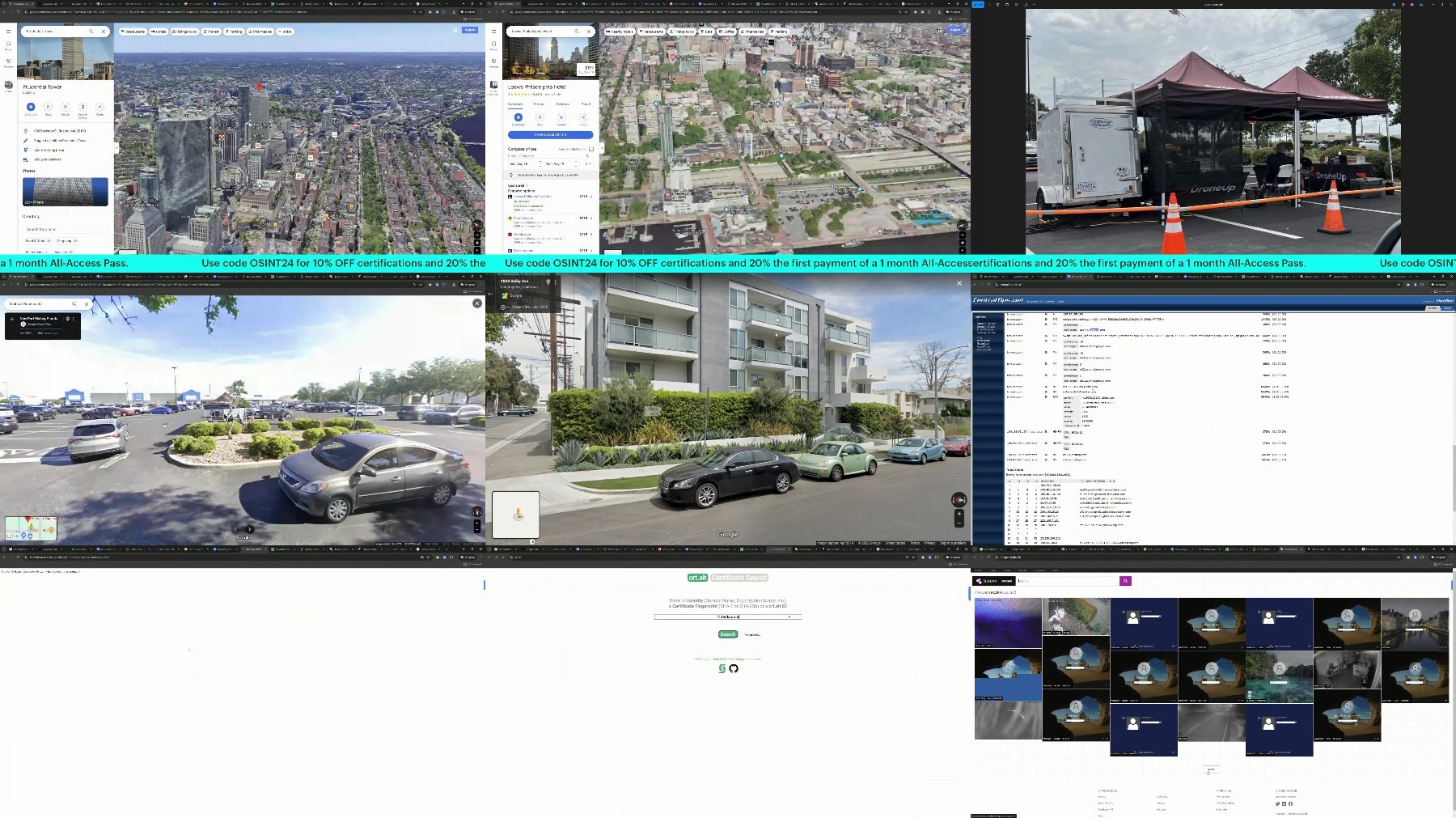Open more options in Los Angeles Street View

pyautogui.click(x=555, y=282)
